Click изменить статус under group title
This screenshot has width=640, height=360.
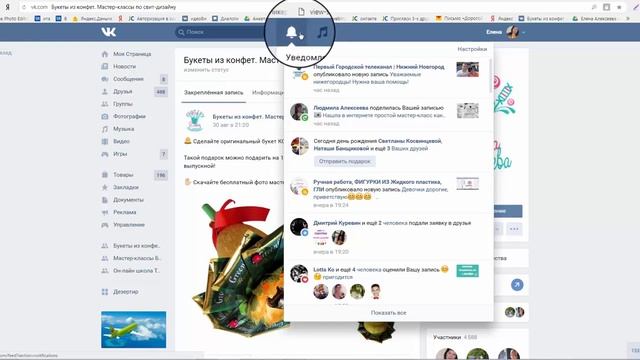pos(206,70)
